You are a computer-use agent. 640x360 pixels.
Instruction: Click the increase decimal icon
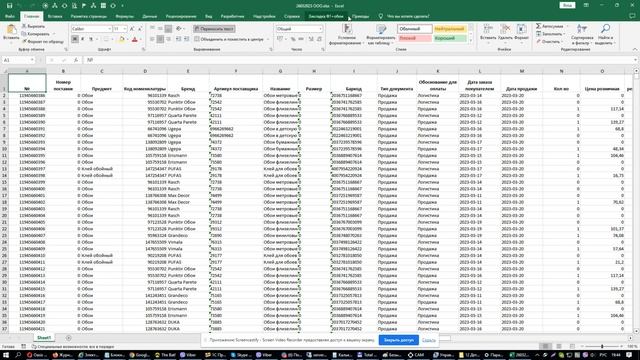pyautogui.click(x=311, y=39)
